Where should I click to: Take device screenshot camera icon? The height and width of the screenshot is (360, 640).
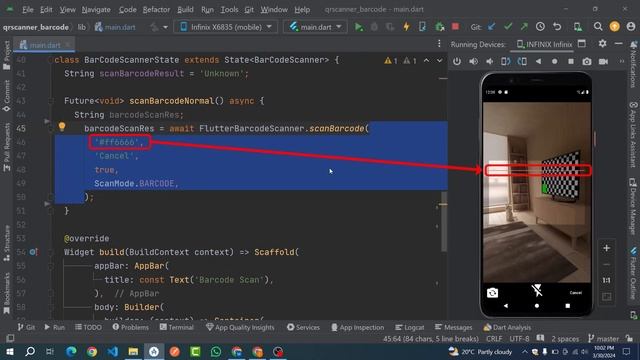(x=587, y=61)
